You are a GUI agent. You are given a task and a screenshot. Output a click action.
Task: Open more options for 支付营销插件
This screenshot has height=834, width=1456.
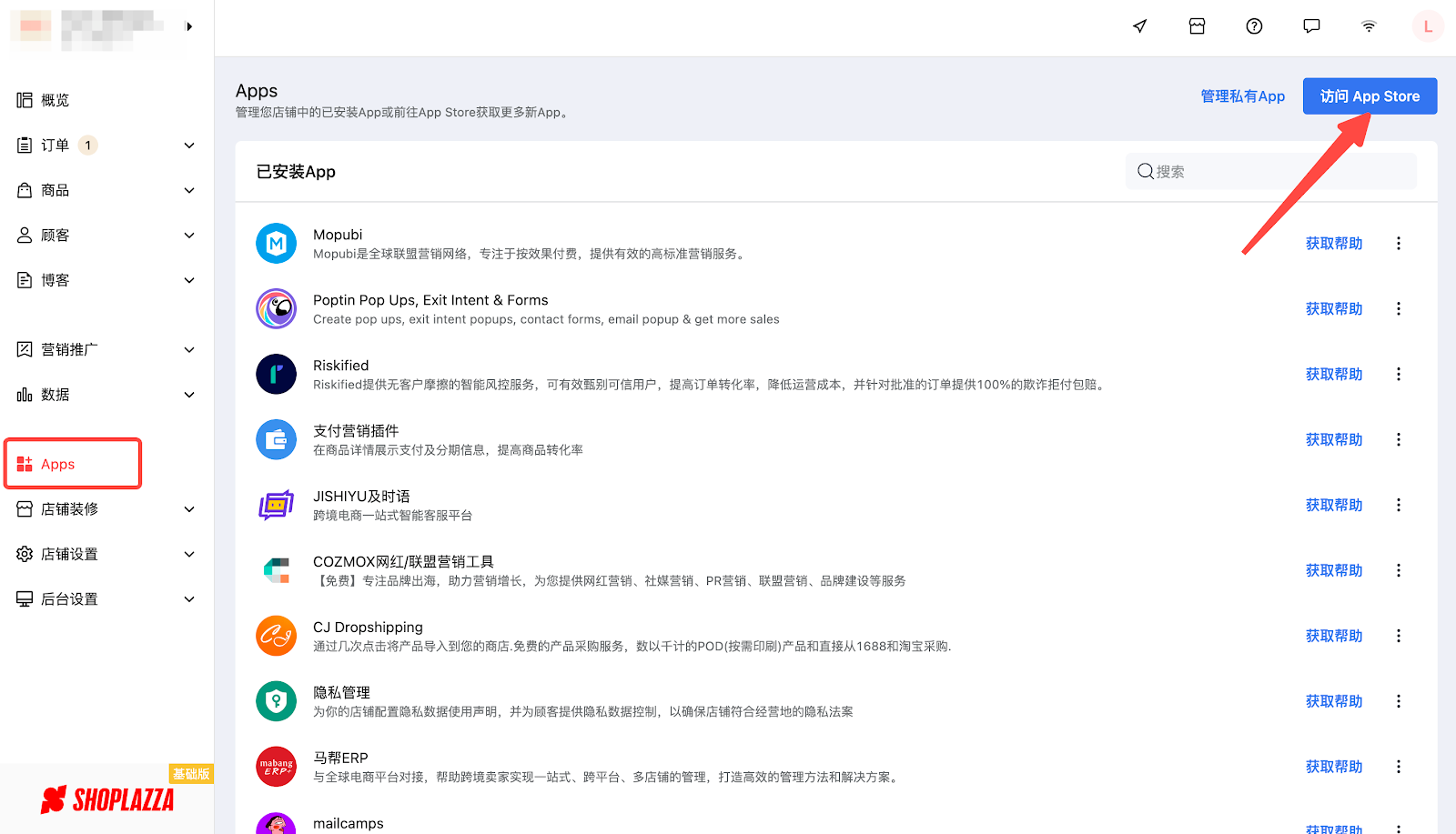click(1399, 439)
